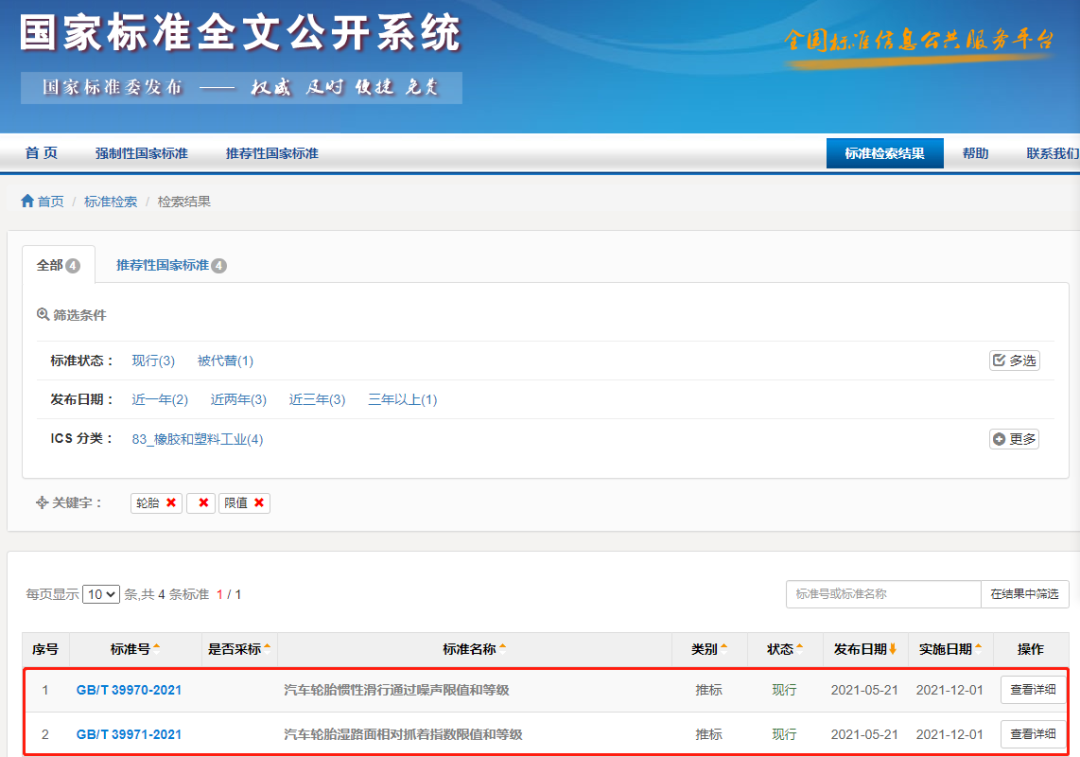Click 汽车轮胎湿路面相对抓着指数限值和等级 title
This screenshot has width=1080, height=757.
(x=403, y=734)
